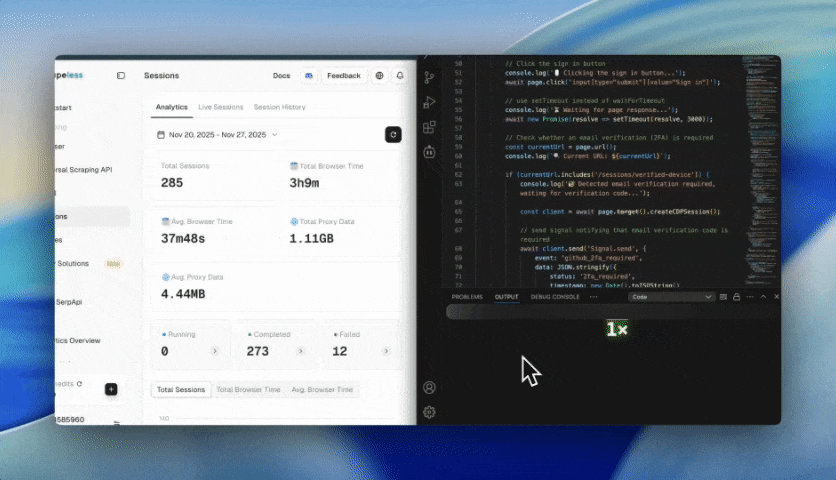
Task: Open the Discord community icon
Action: point(309,76)
